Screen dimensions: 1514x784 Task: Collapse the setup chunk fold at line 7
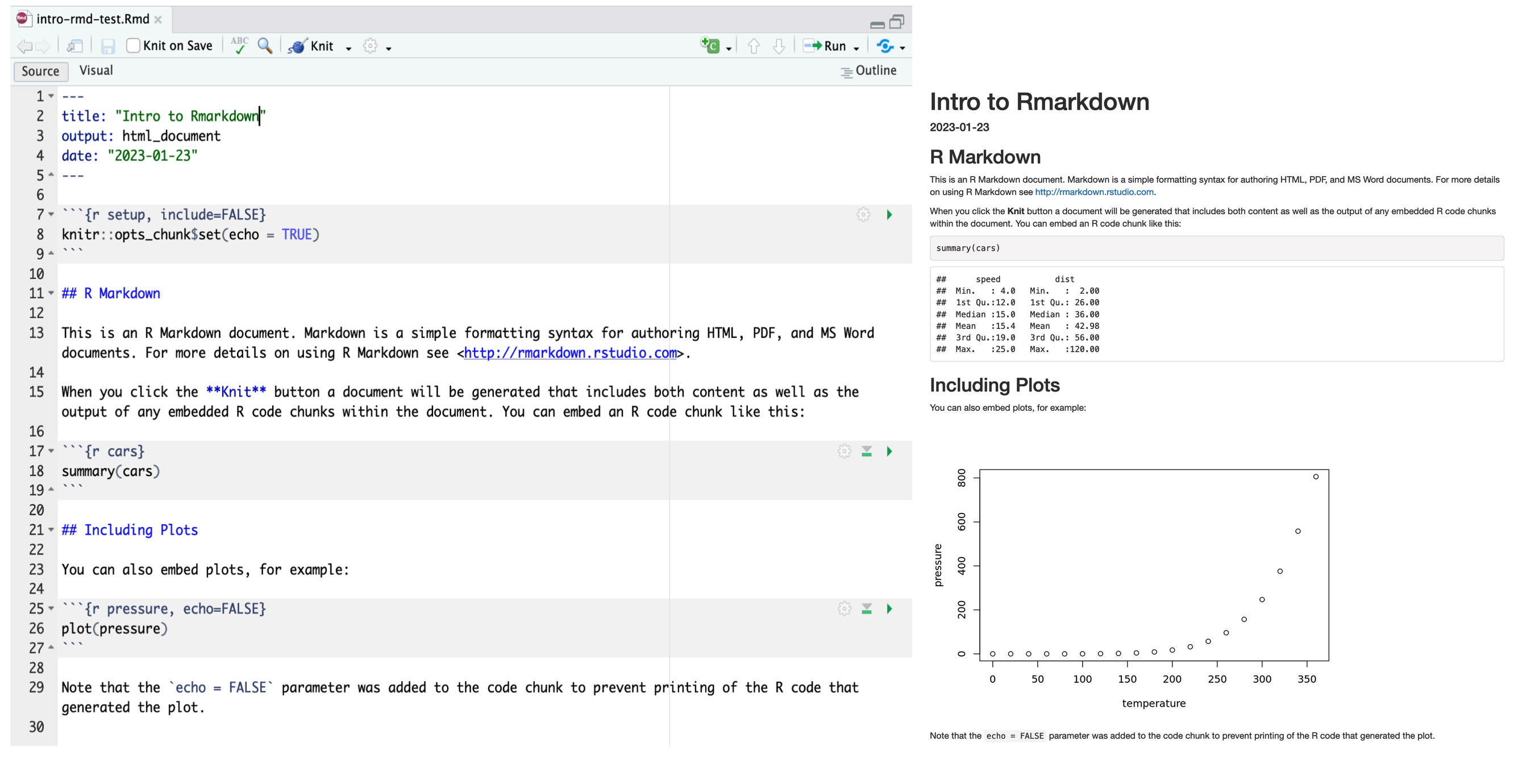(x=51, y=215)
